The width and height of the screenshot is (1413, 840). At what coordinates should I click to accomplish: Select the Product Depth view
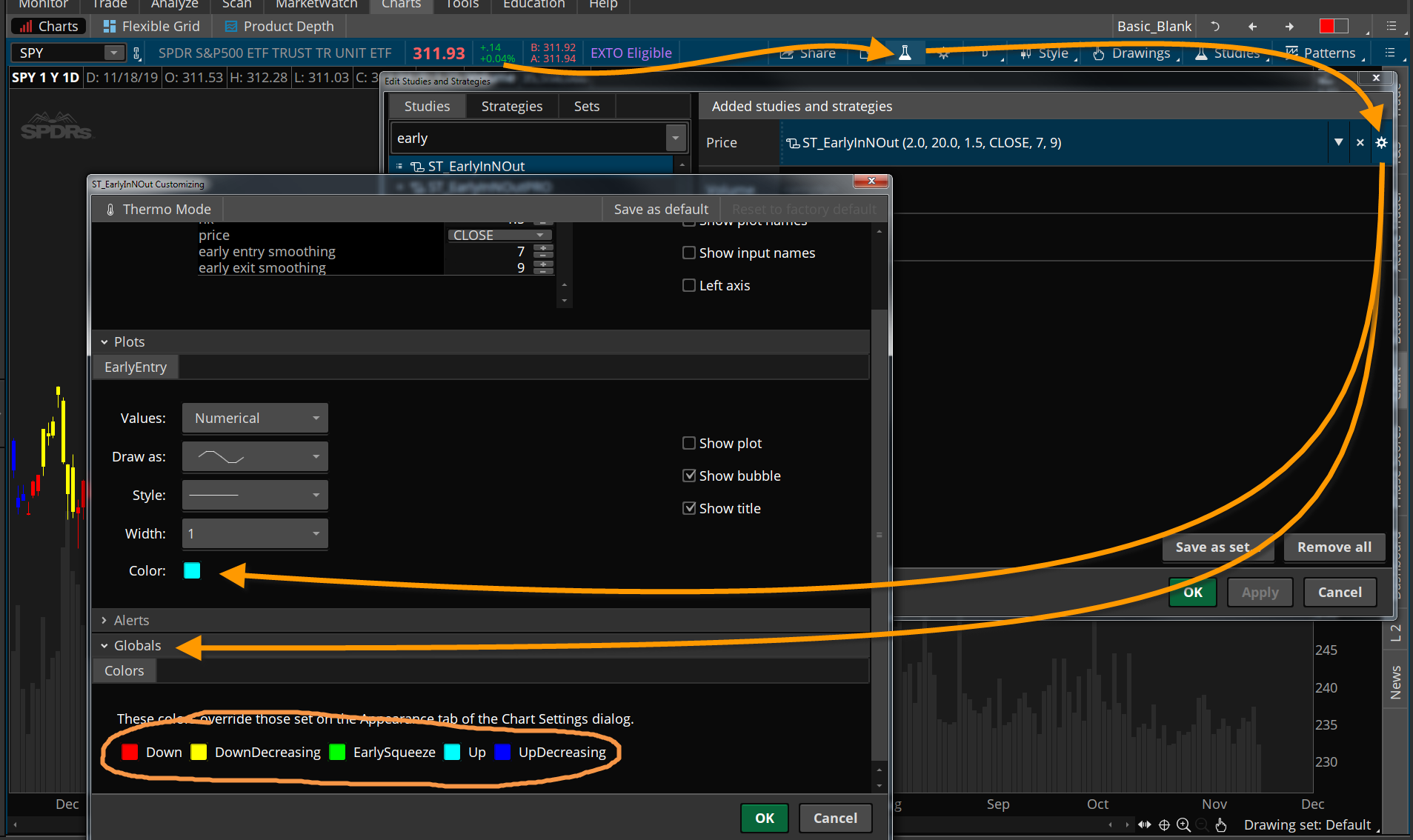[279, 26]
